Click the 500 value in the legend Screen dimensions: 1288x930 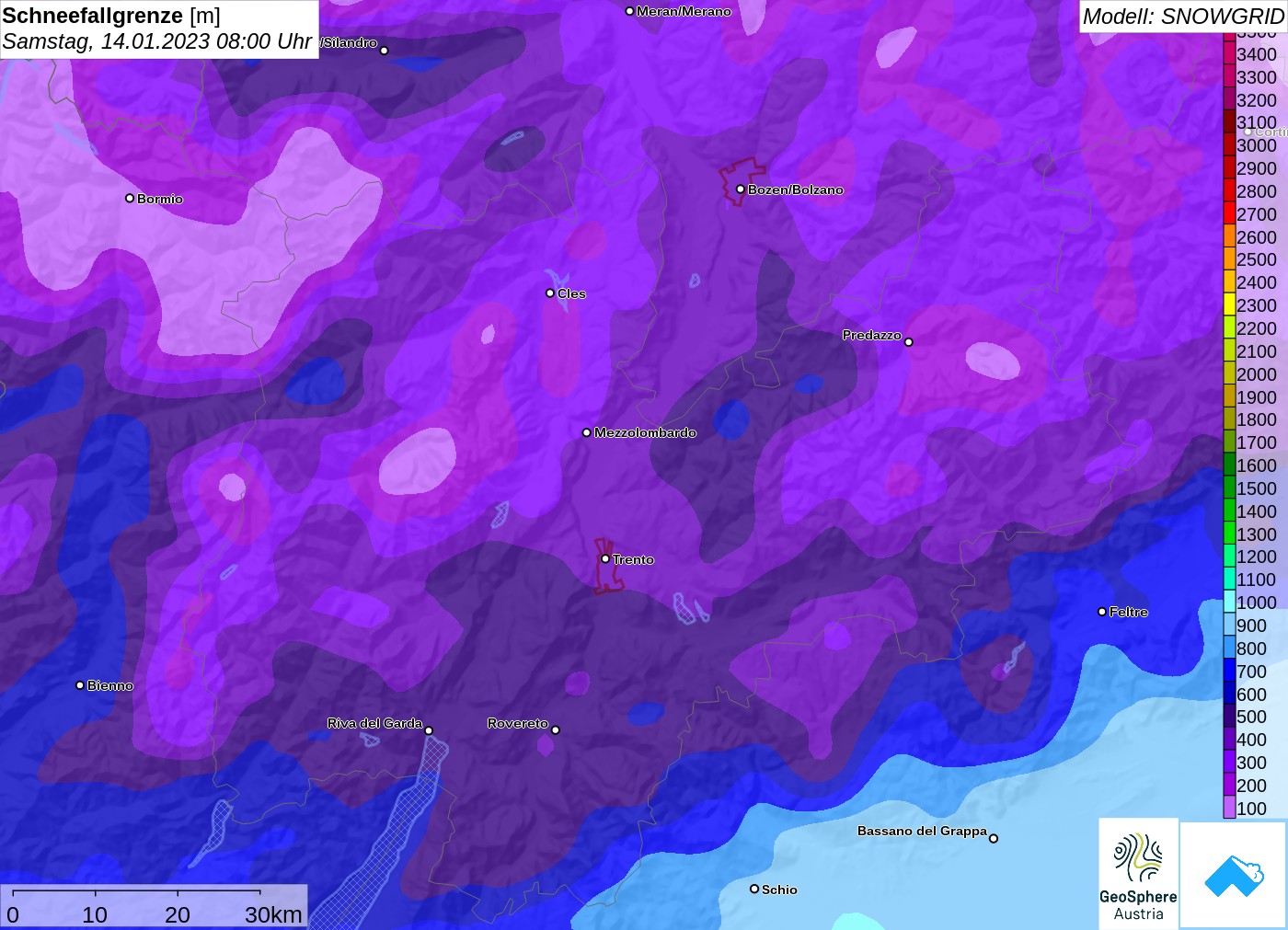1251,716
